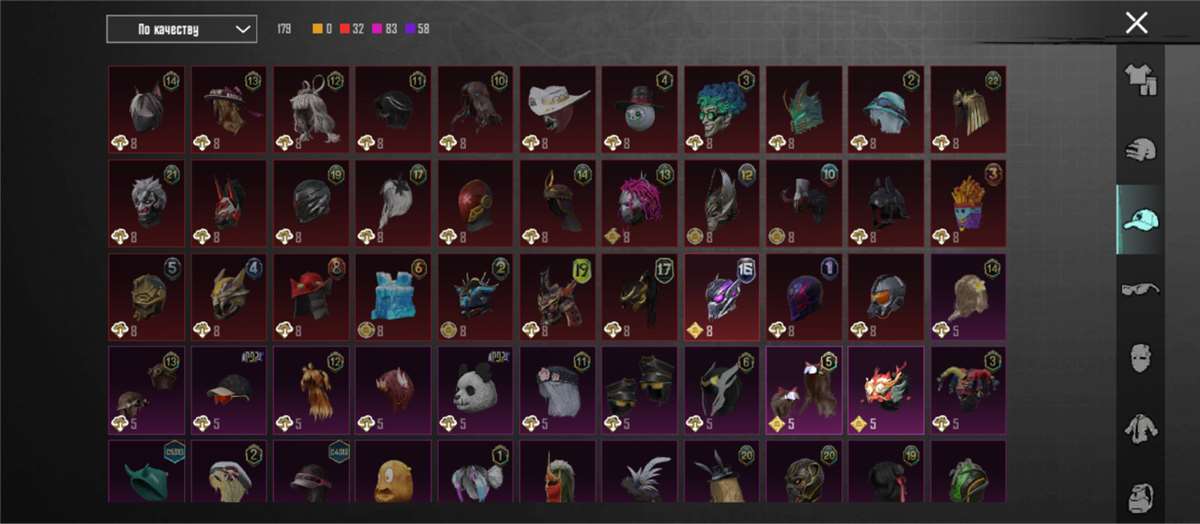The width and height of the screenshot is (1200, 524).
Task: Open the jacket category icon
Action: pyautogui.click(x=1141, y=428)
